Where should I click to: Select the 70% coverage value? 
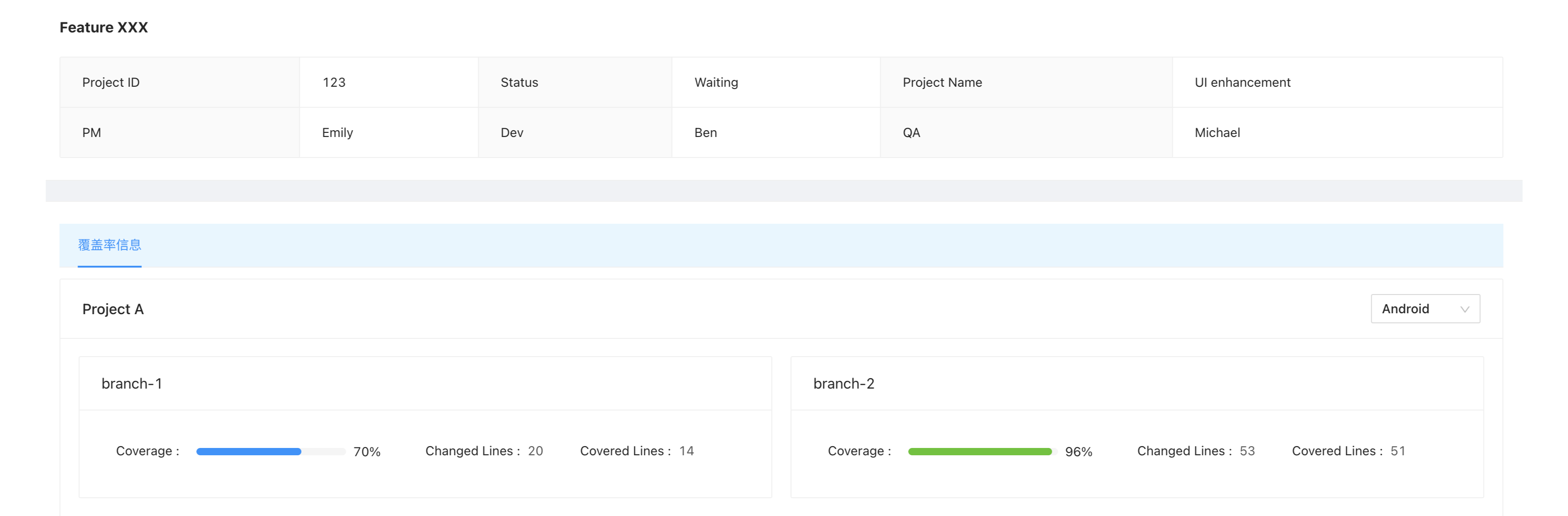(367, 452)
